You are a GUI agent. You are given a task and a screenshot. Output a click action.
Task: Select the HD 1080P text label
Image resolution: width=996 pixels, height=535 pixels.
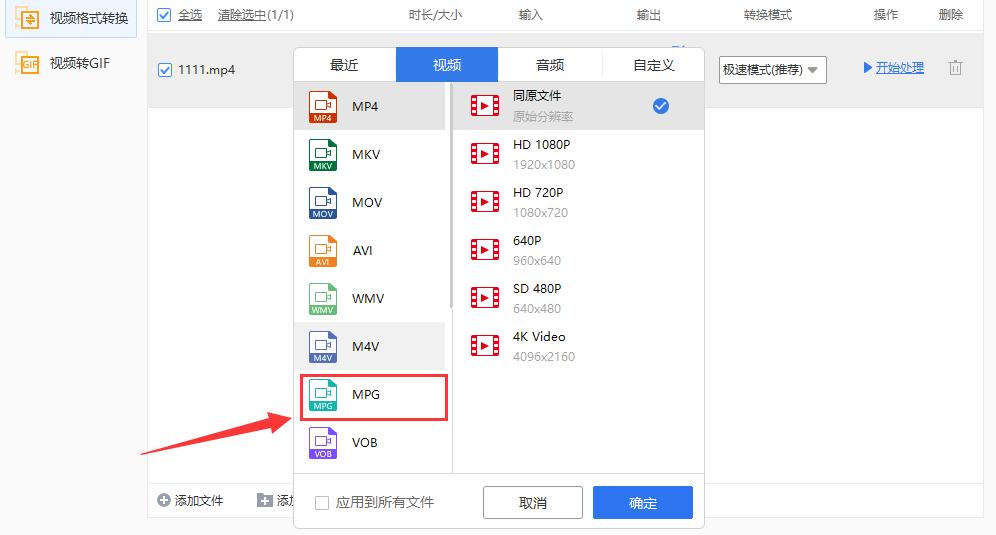[x=542, y=145]
